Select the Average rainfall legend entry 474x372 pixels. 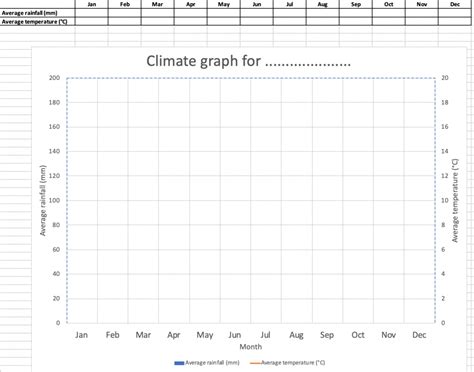207,363
